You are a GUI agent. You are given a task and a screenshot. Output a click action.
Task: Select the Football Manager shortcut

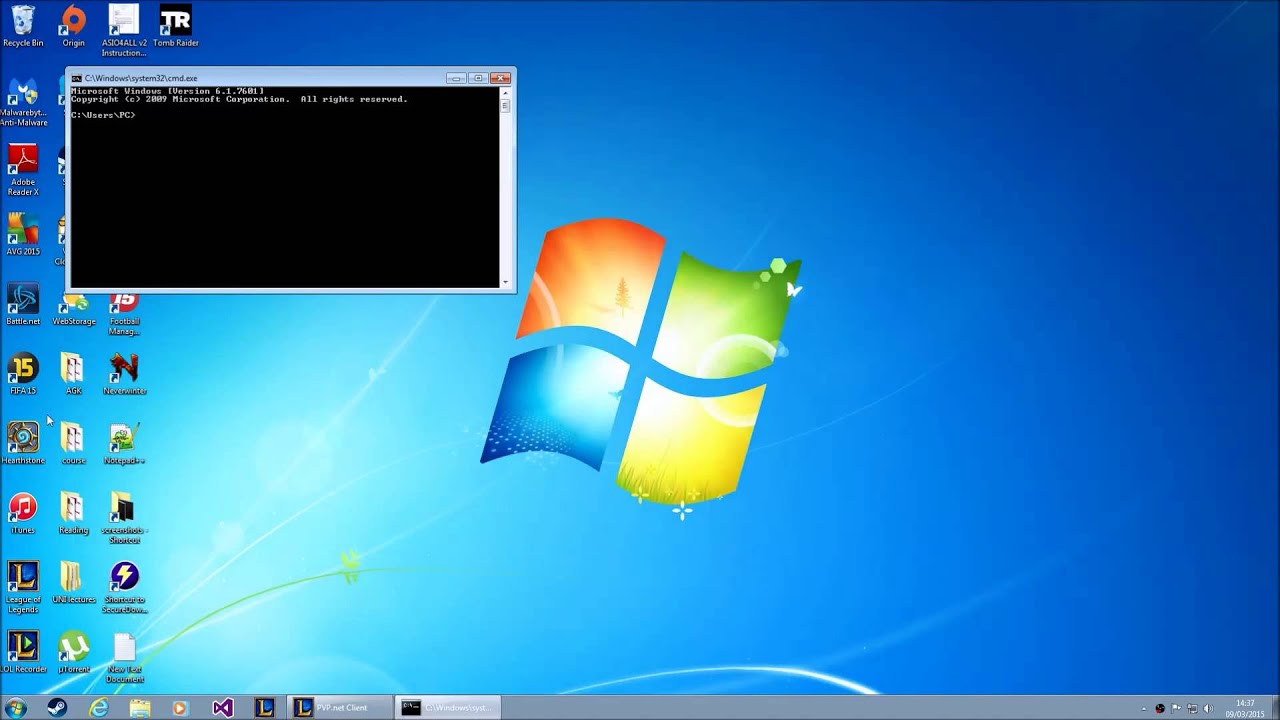tap(124, 314)
